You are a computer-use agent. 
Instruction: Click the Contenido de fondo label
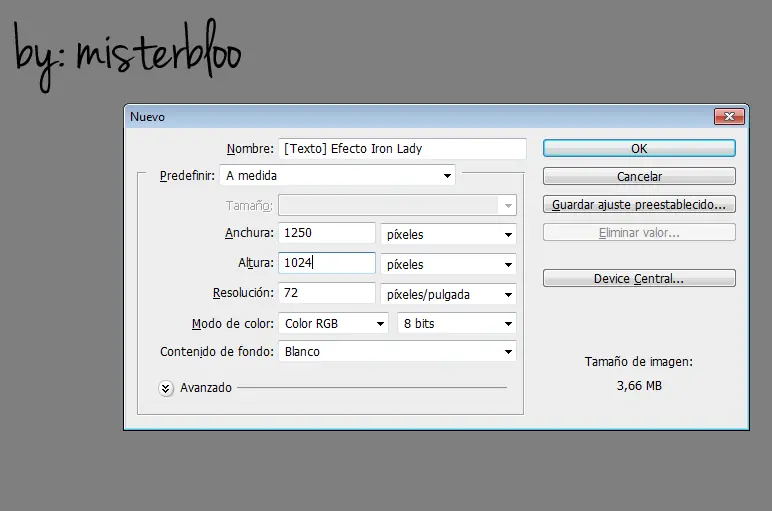pos(217,351)
